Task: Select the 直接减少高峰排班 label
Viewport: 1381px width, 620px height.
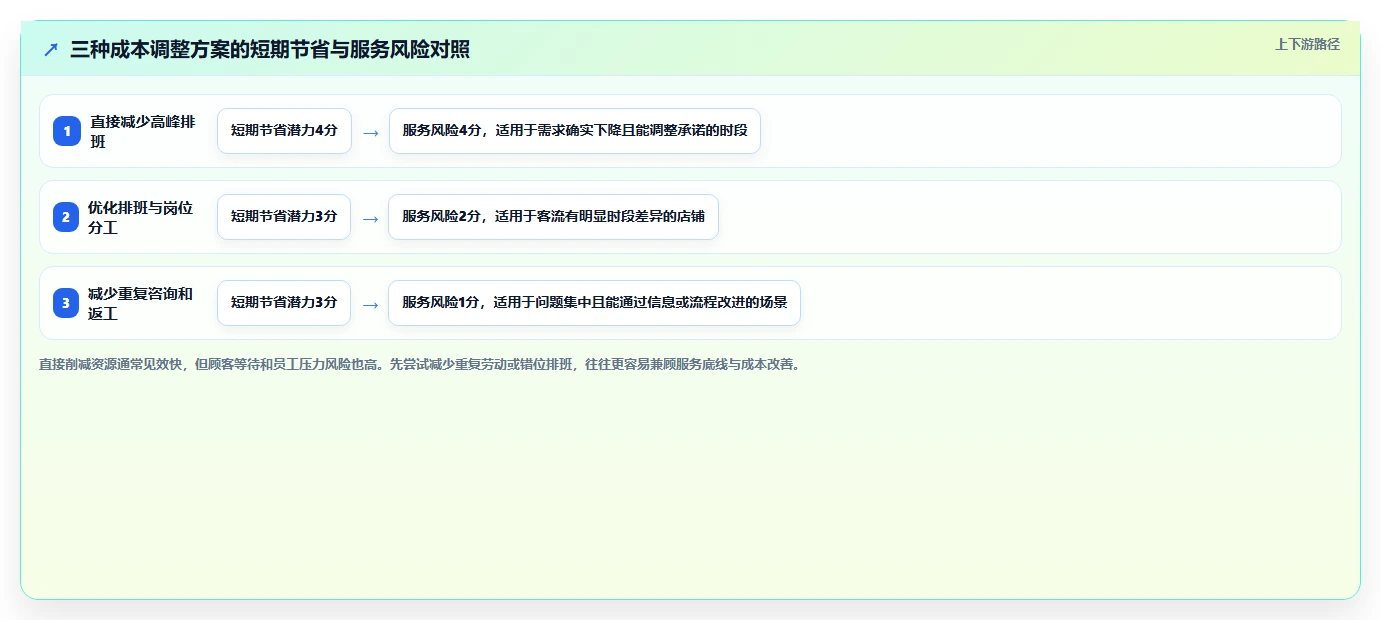Action: 143,131
